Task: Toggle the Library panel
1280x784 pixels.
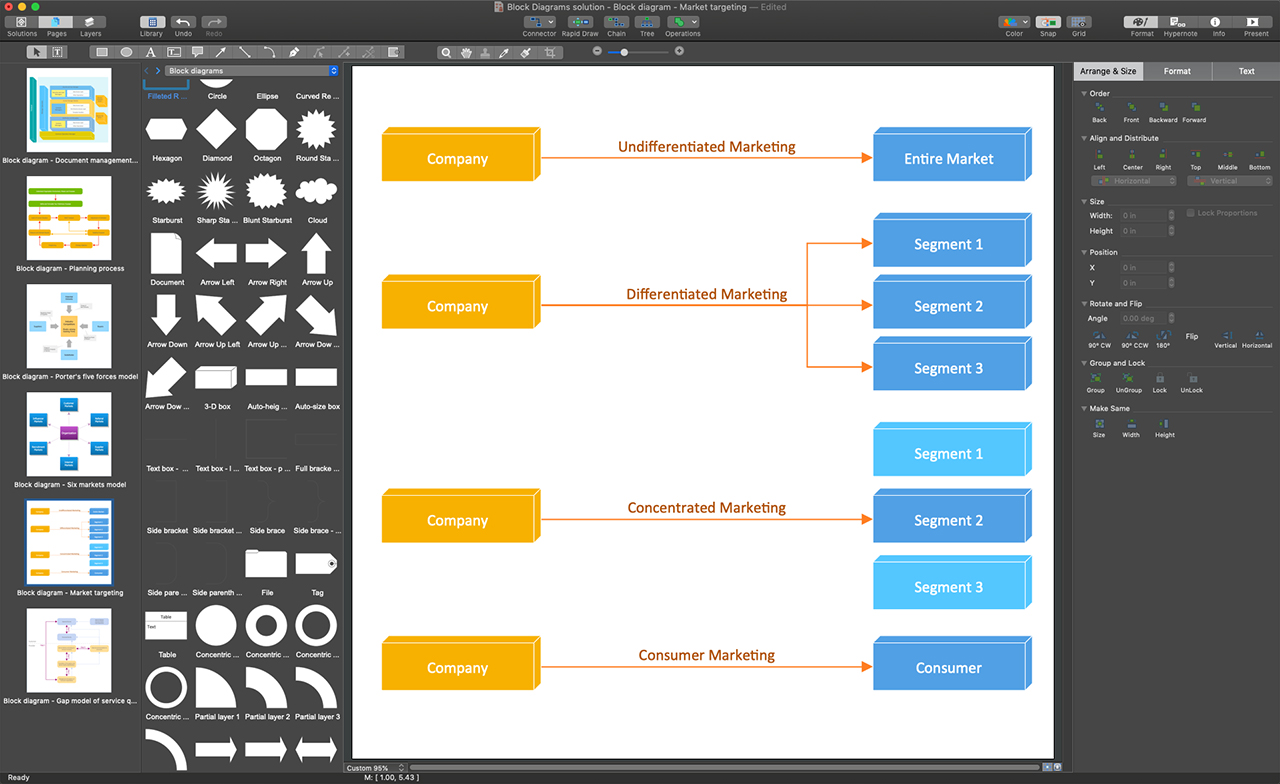Action: (152, 22)
